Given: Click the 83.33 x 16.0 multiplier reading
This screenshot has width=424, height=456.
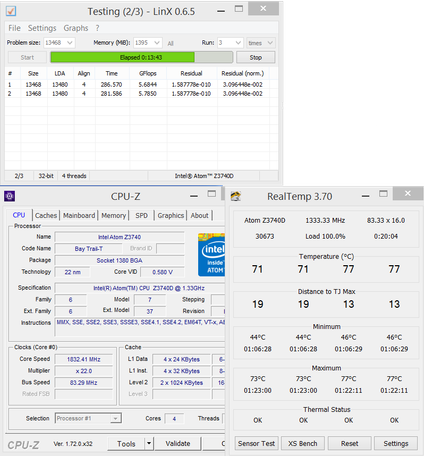Looking at the screenshot, I should (386, 220).
